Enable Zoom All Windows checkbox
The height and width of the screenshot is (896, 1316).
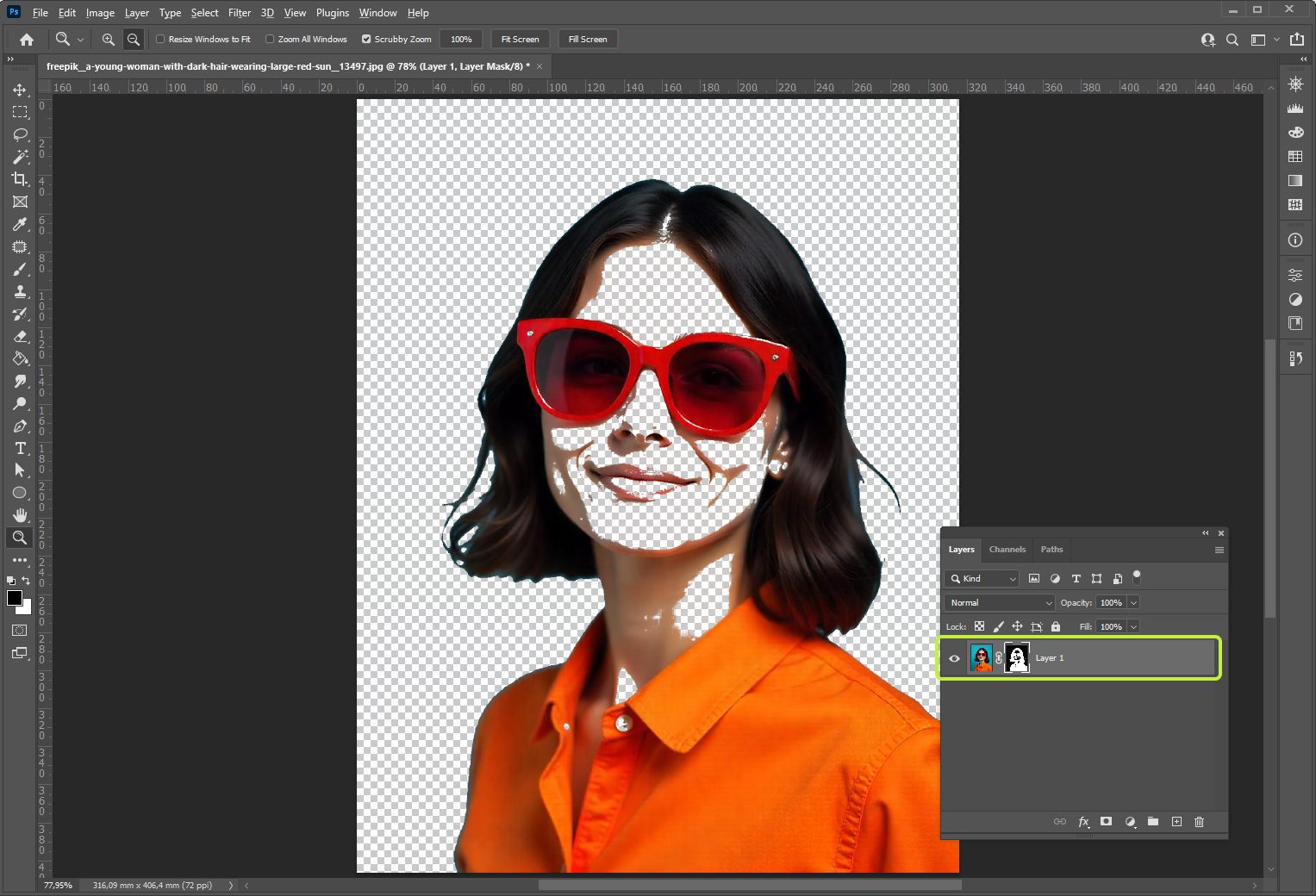coord(270,39)
